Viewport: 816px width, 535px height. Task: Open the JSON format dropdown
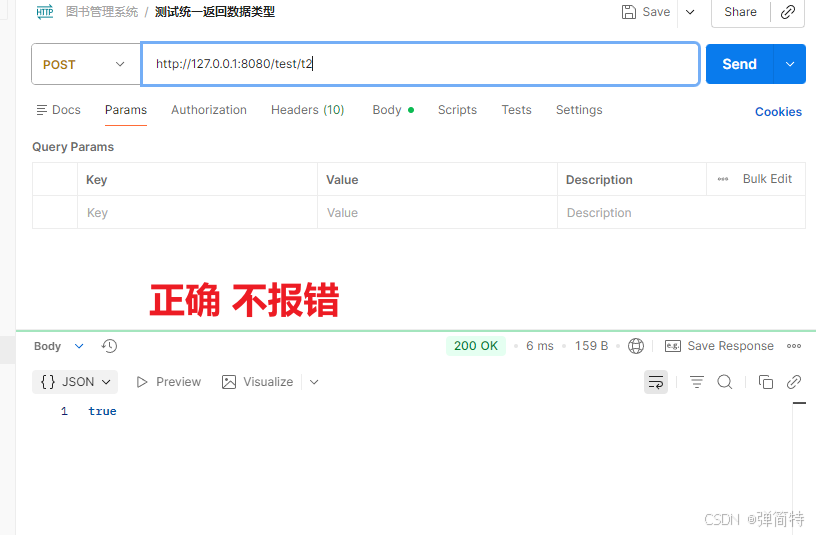75,382
